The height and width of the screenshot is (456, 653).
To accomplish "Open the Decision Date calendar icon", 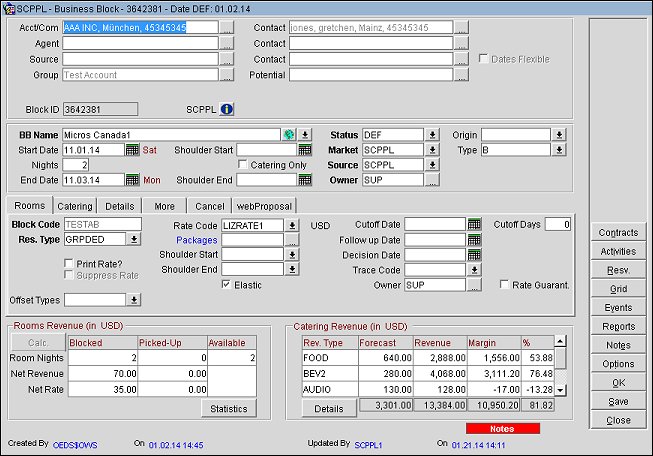I will (x=474, y=255).
